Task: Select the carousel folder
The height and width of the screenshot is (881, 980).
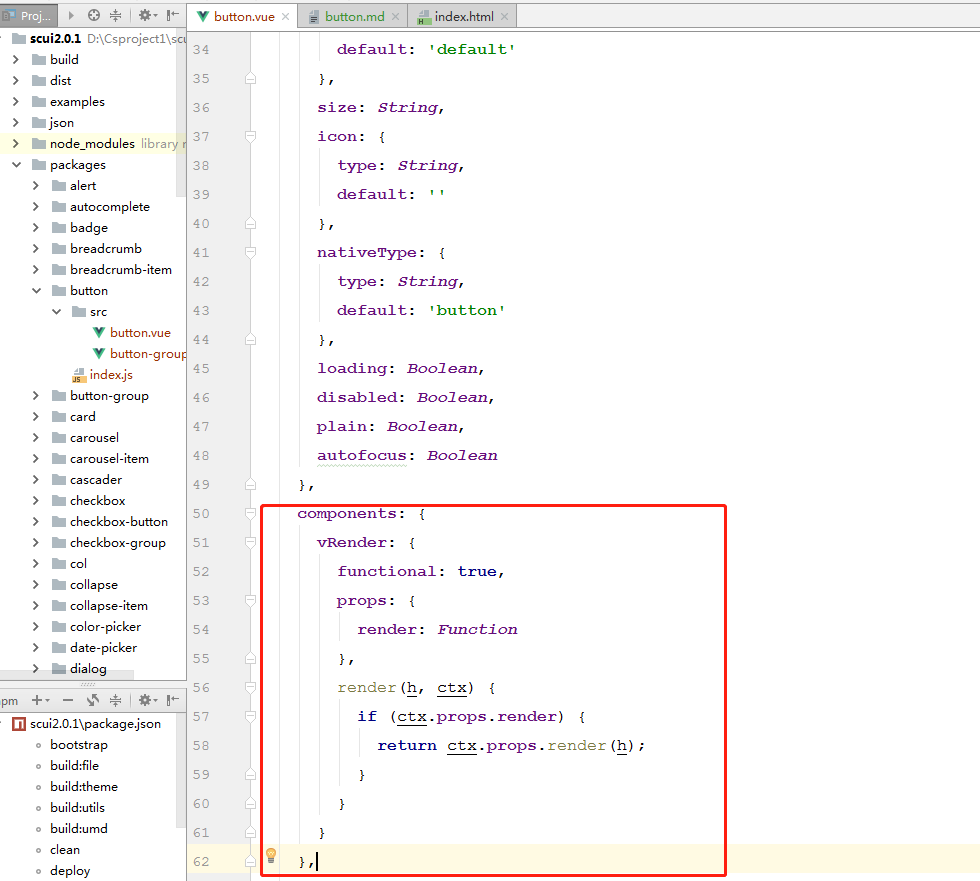Action: pyautogui.click(x=94, y=437)
